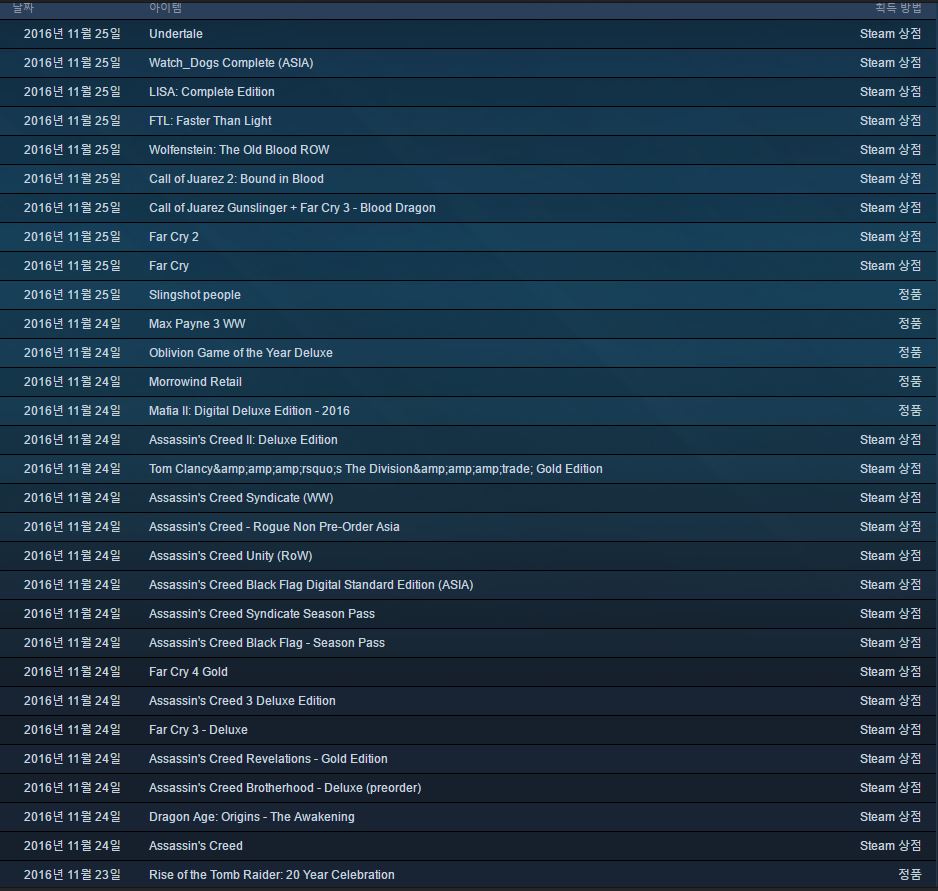Click Assassin's Creed Black Flag Digital Standard Edition
Image resolution: width=938 pixels, height=891 pixels.
point(311,585)
